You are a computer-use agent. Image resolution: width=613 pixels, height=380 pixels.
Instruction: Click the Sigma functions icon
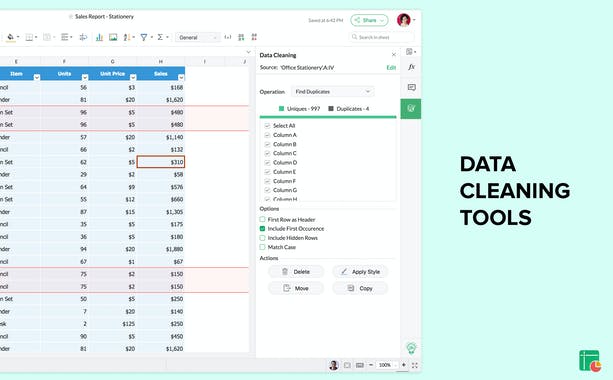click(x=160, y=37)
